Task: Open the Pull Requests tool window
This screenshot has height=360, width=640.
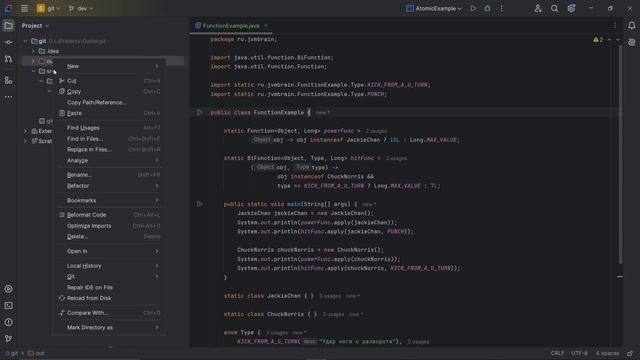Action: click(x=8, y=59)
